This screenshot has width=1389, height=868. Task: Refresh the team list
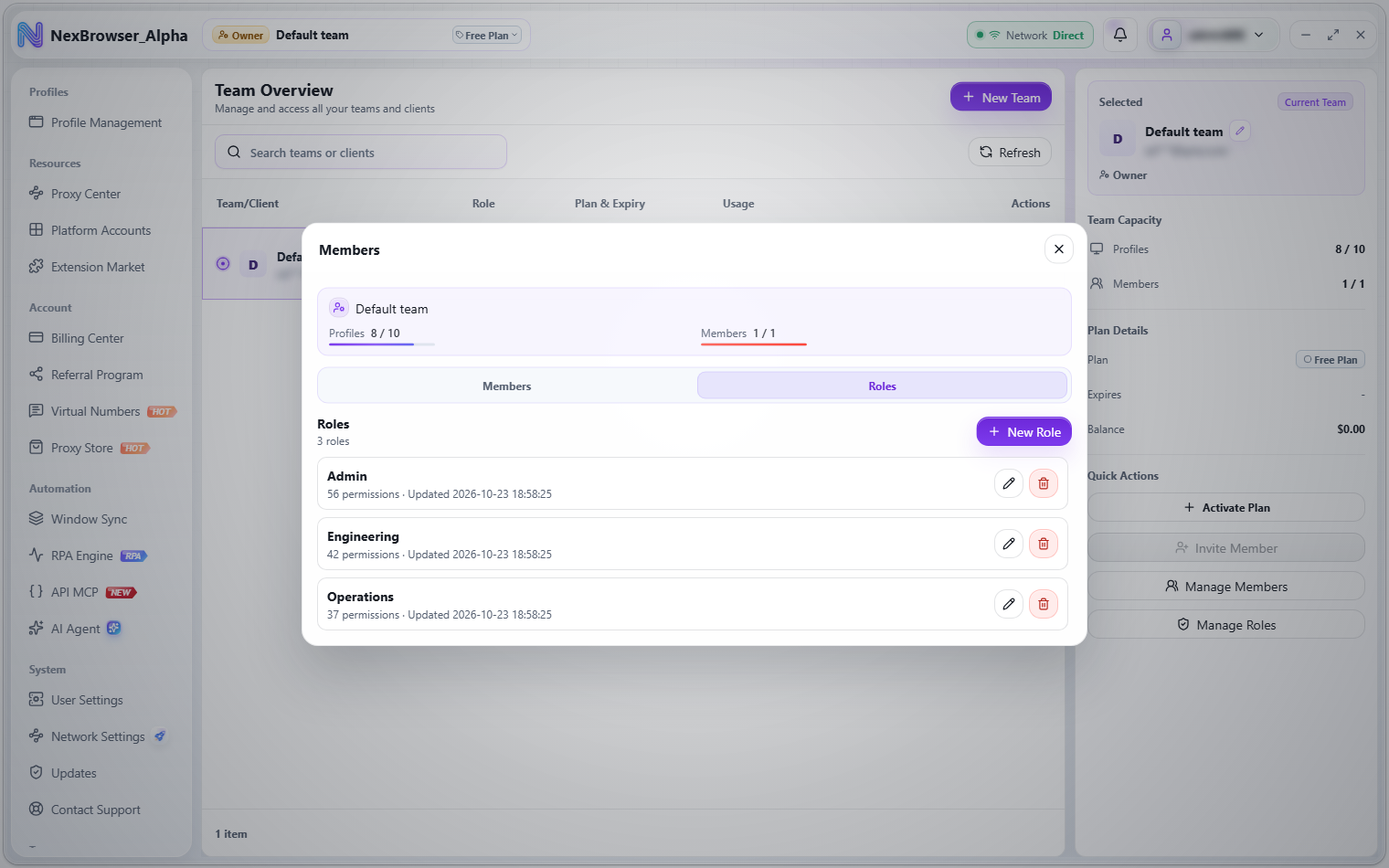(x=1010, y=153)
